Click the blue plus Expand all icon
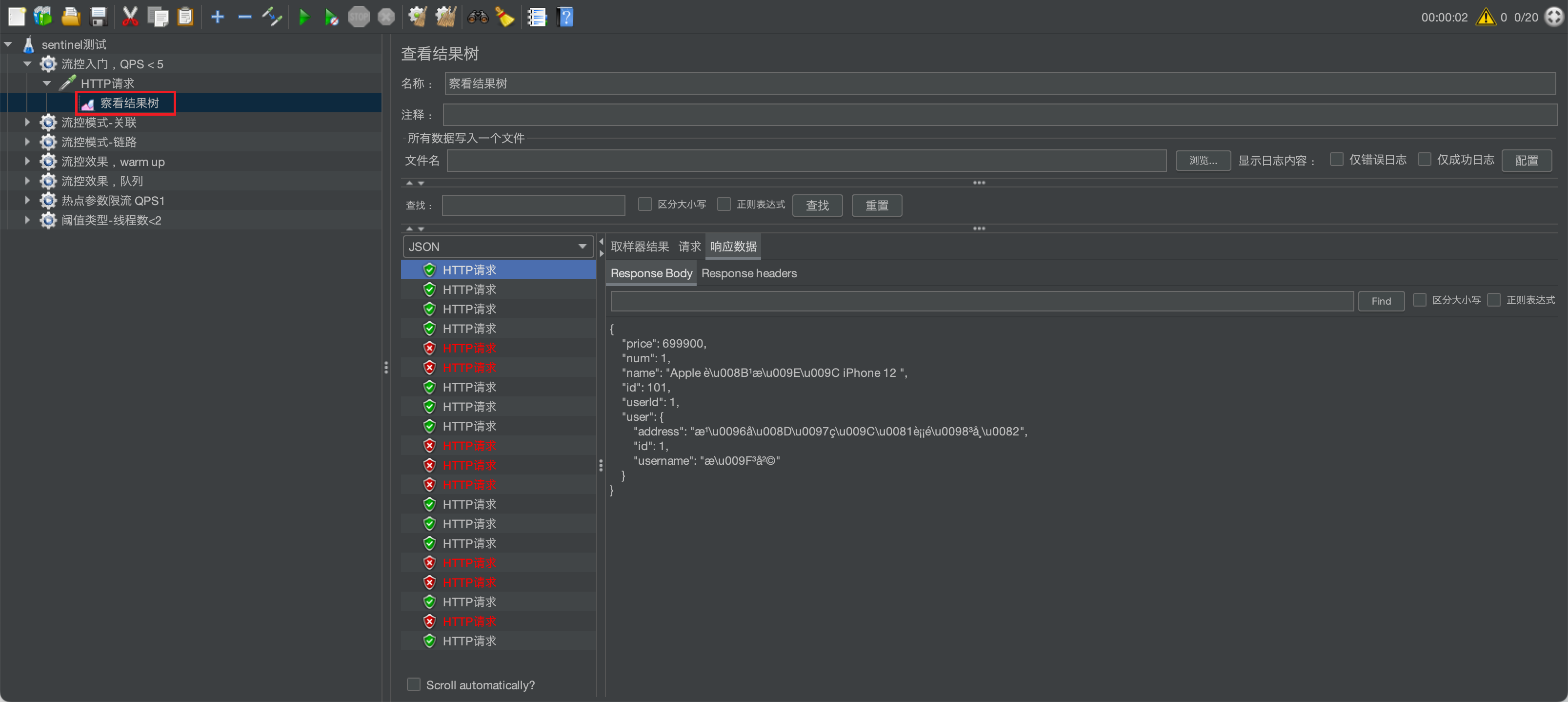 (217, 17)
